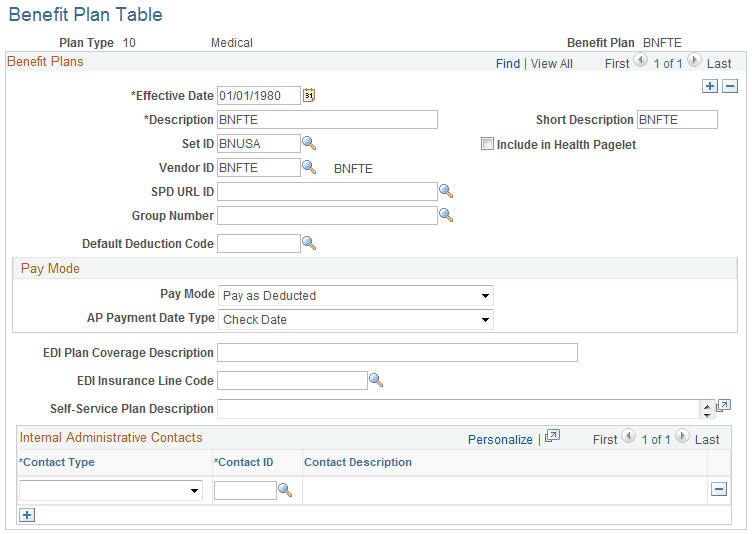Screen dimensions: 752x534
Task: Click EDI Plan Coverage Description field
Action: coord(398,353)
